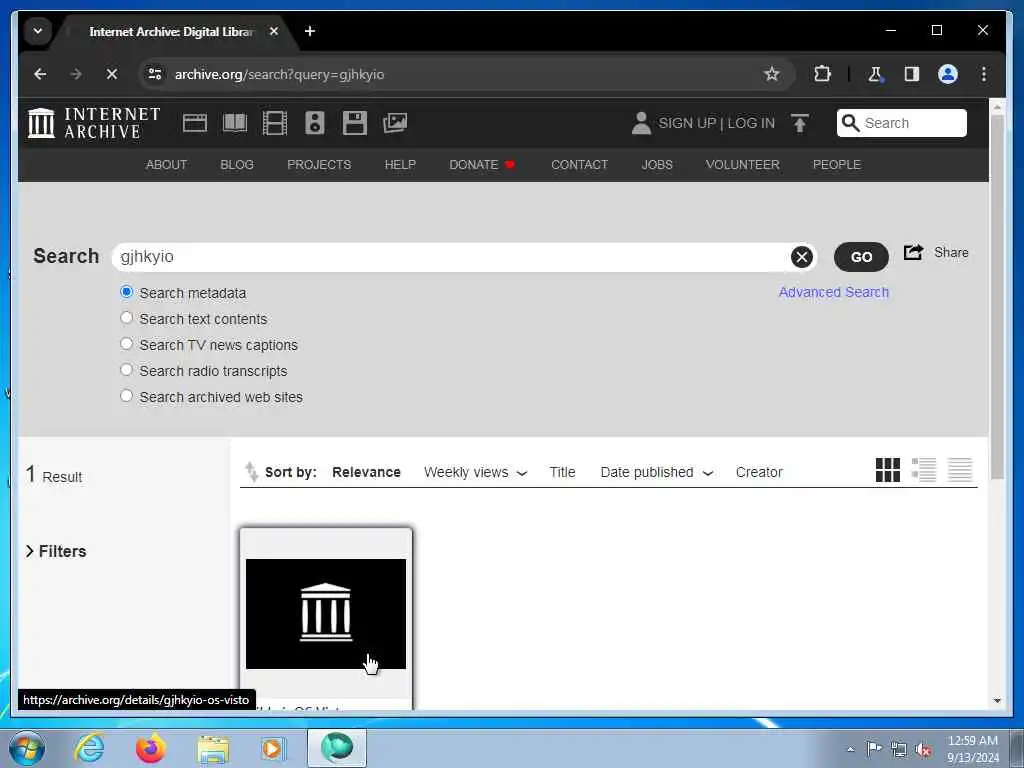Select Search metadata radio button
Image resolution: width=1024 pixels, height=768 pixels.
pyautogui.click(x=127, y=292)
